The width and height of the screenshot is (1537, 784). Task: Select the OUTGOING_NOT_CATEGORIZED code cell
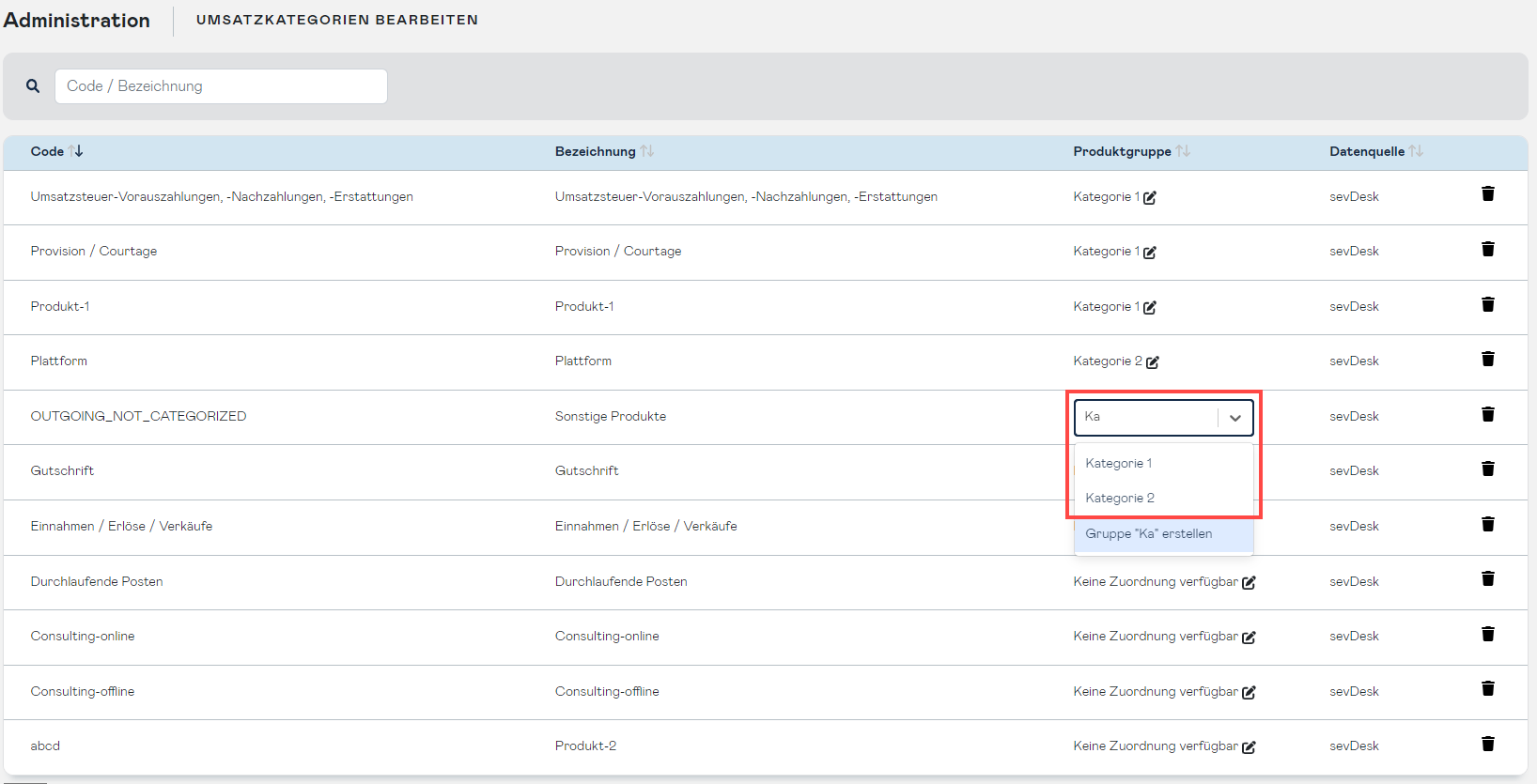point(138,416)
